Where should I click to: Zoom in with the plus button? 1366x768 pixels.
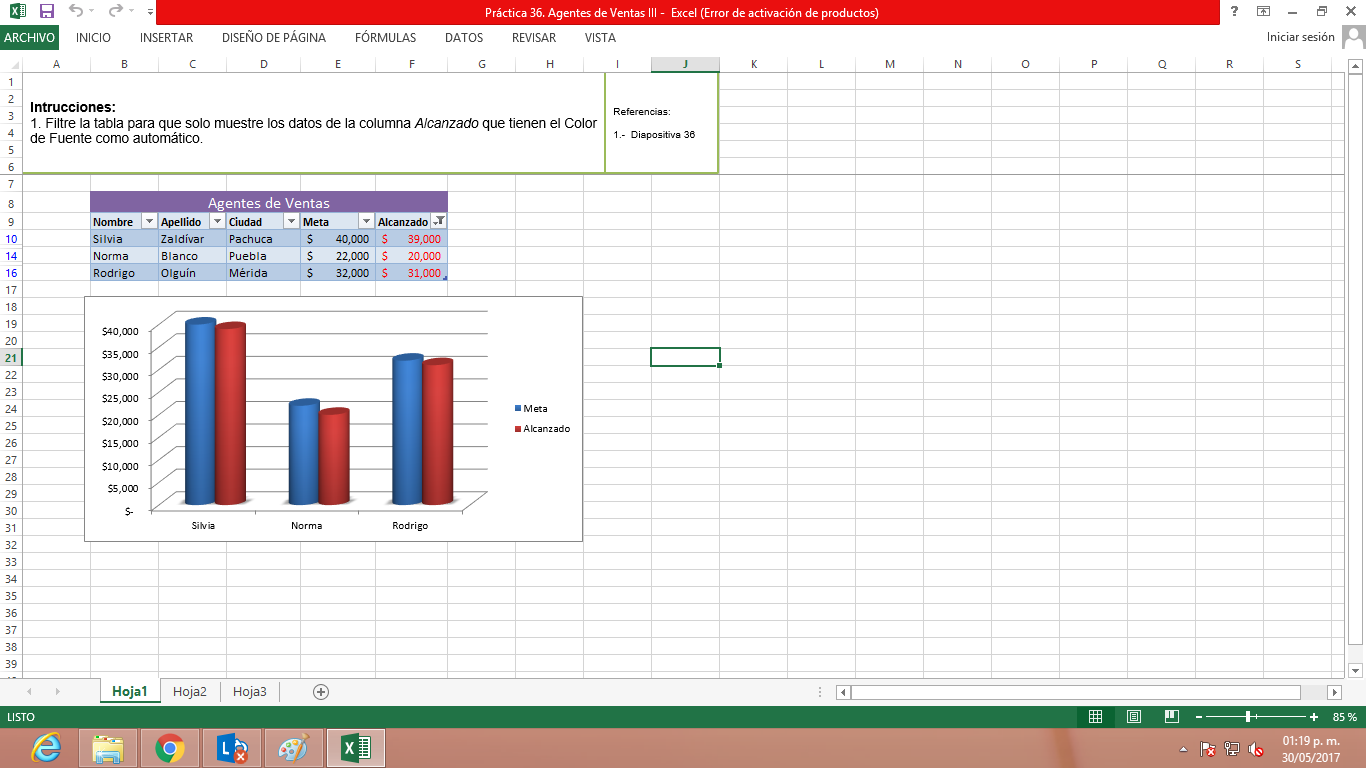pyautogui.click(x=1314, y=717)
